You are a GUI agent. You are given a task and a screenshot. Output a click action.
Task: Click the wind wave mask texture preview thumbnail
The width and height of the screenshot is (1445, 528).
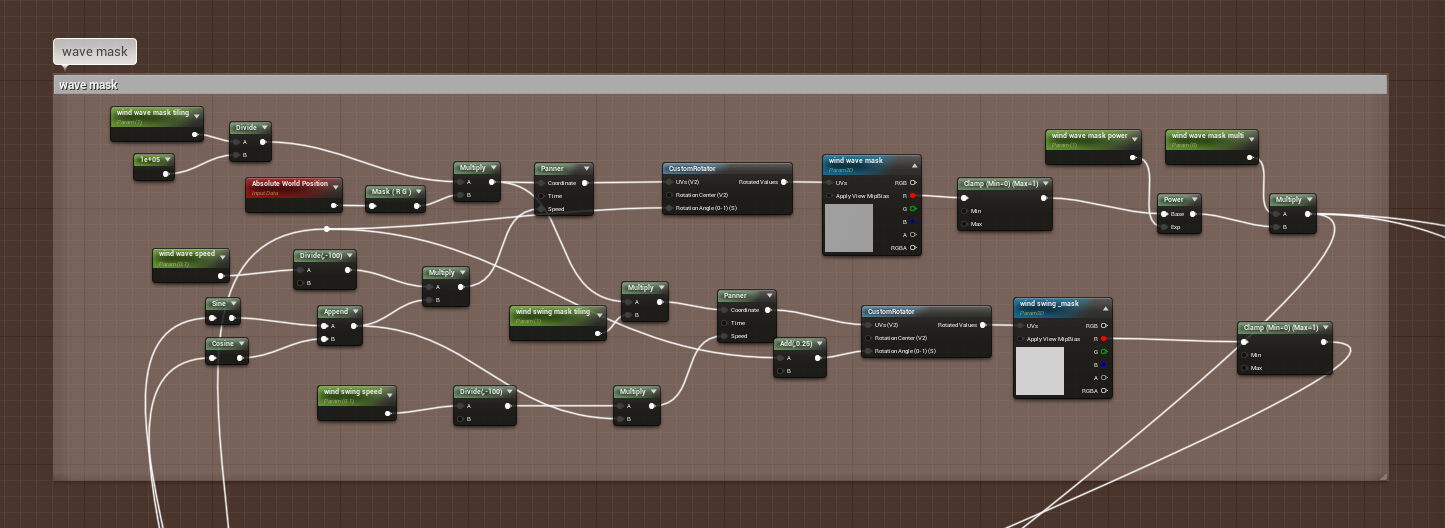(x=848, y=228)
